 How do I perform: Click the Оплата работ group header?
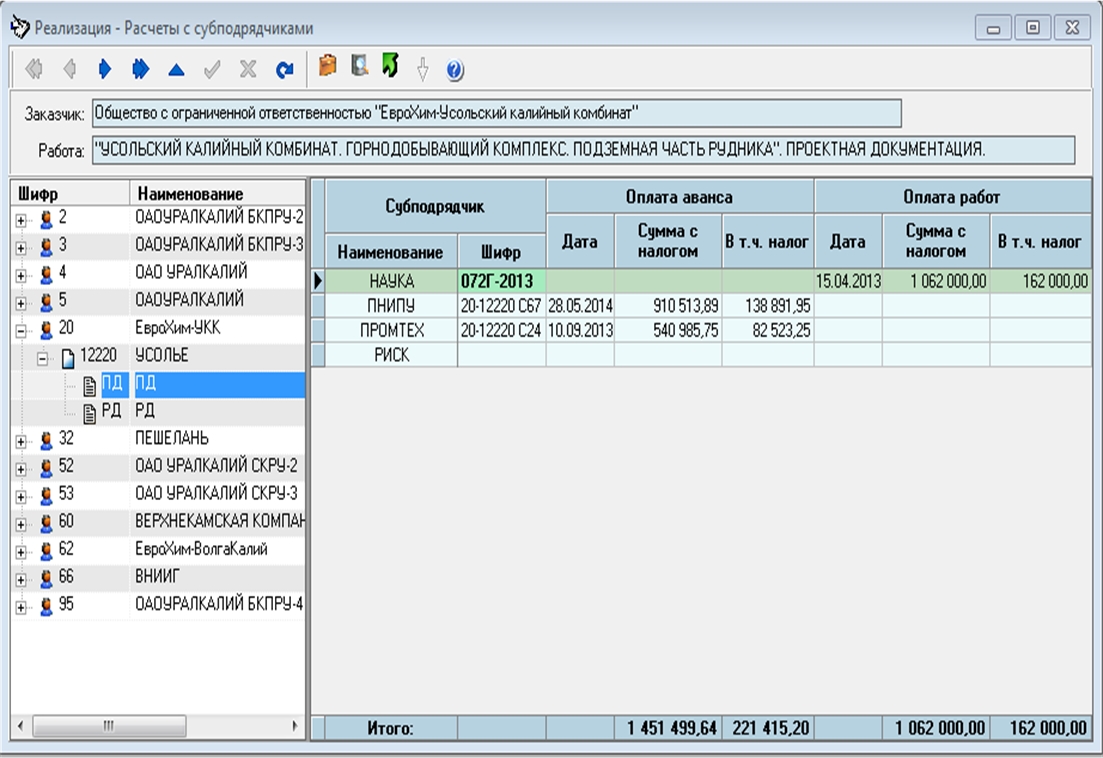(952, 197)
